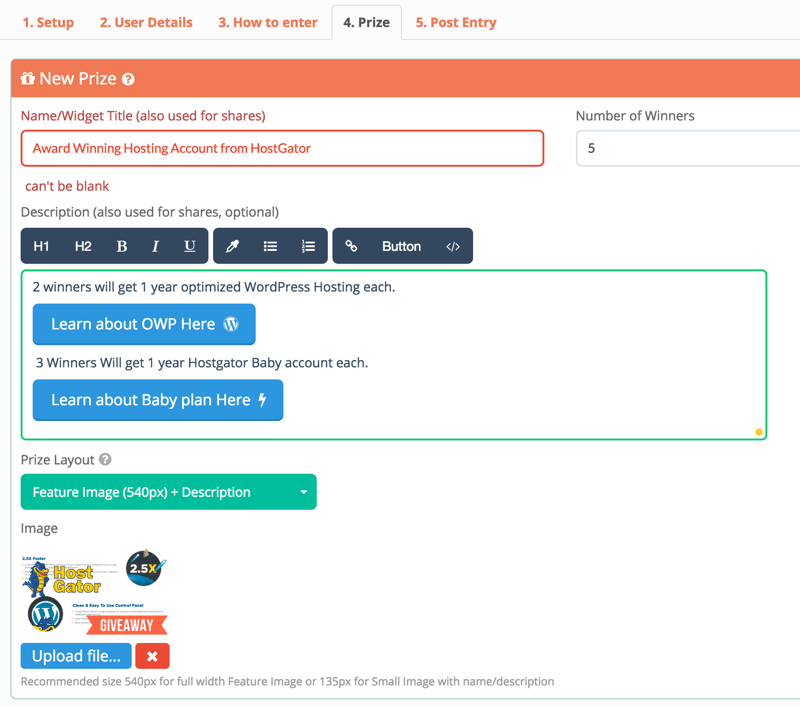Switch to HTML code view
The width and height of the screenshot is (800, 707).
[x=453, y=246]
